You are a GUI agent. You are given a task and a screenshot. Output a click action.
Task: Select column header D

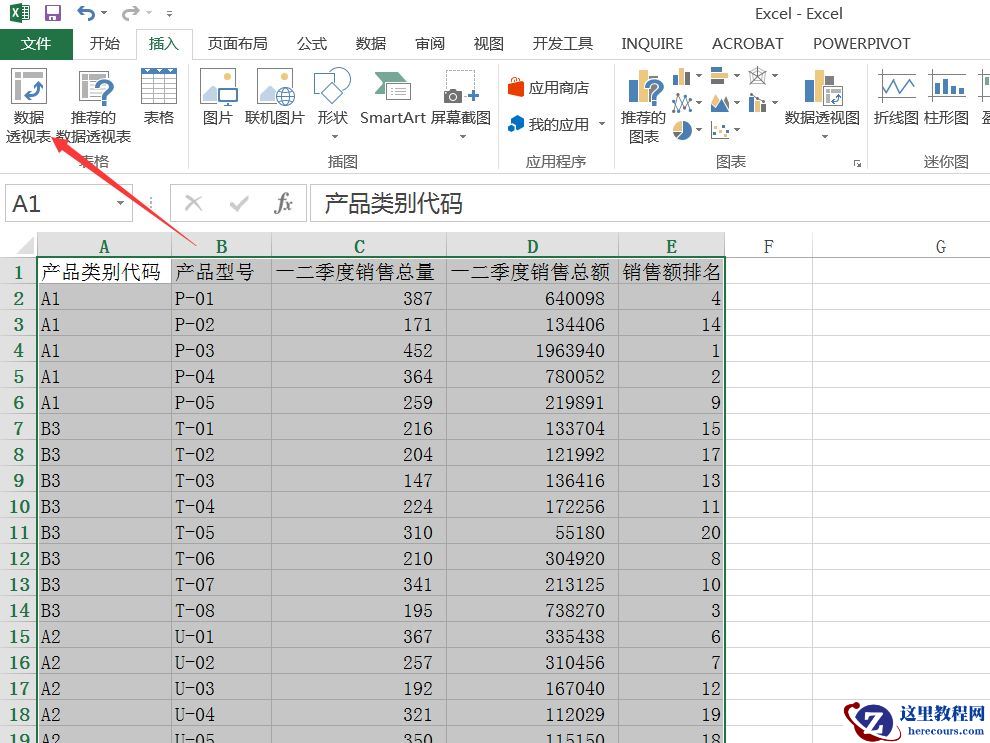click(532, 246)
